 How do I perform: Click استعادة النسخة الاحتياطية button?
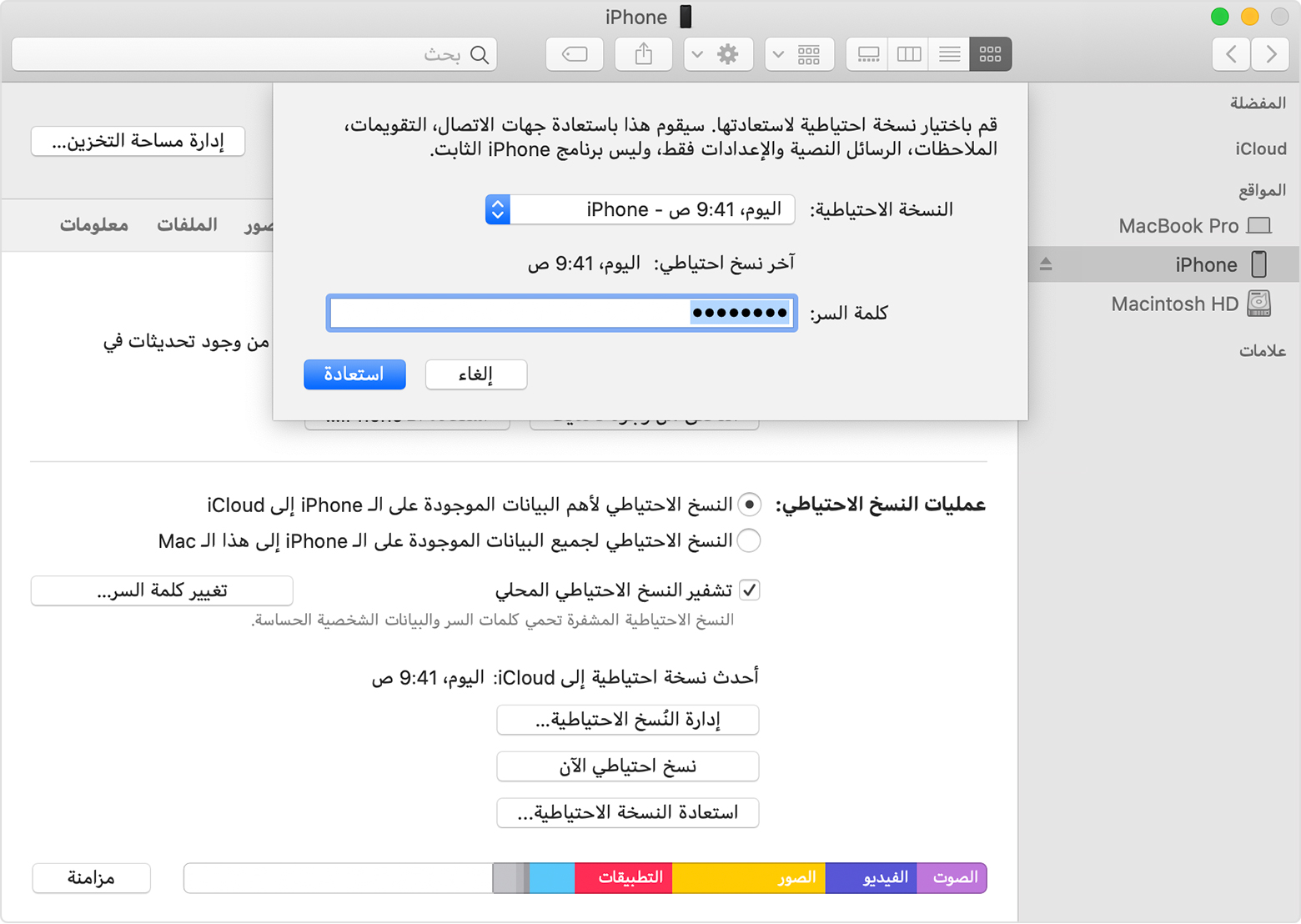[x=628, y=813]
